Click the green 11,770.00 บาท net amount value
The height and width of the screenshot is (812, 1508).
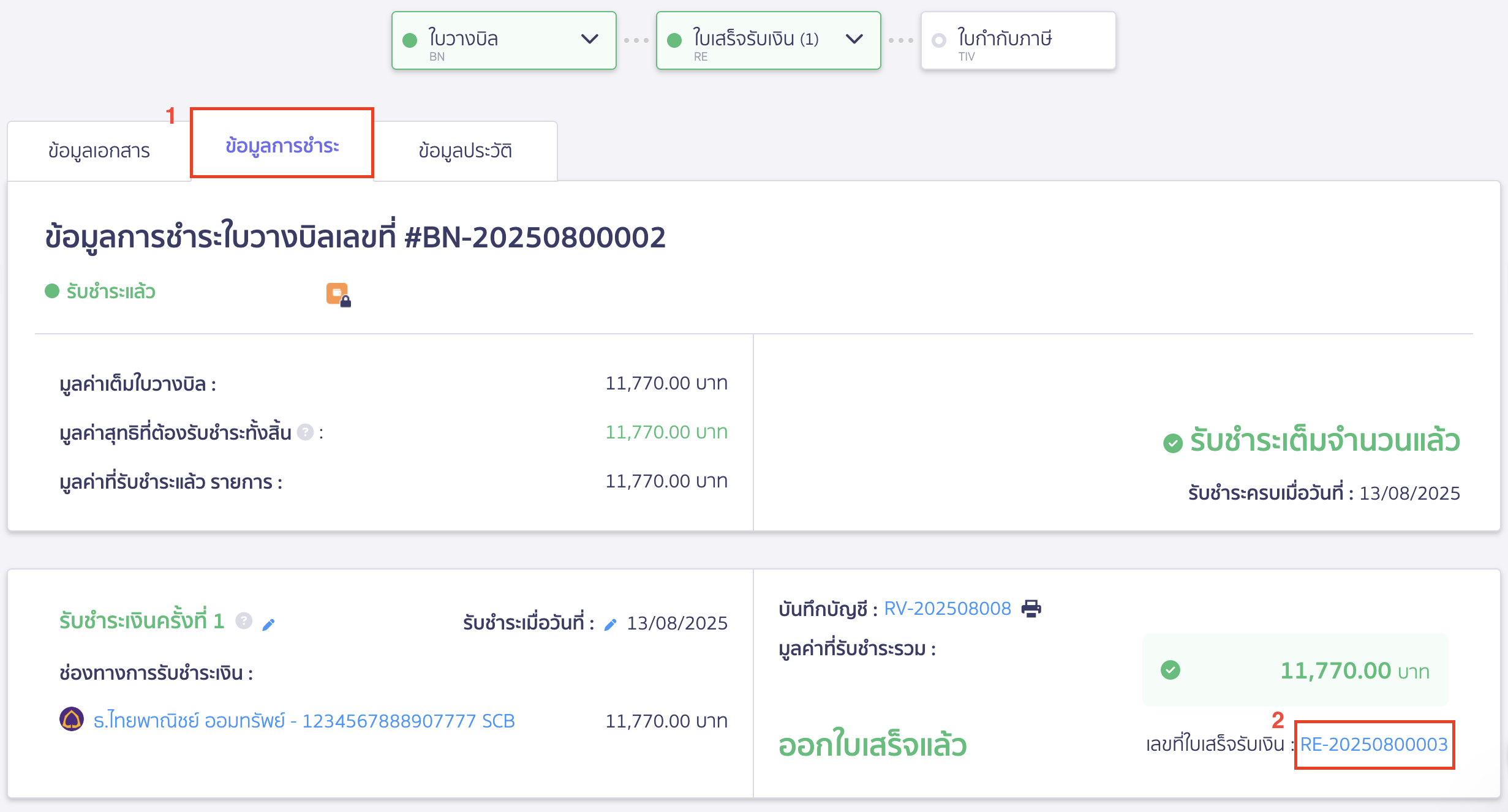point(666,432)
